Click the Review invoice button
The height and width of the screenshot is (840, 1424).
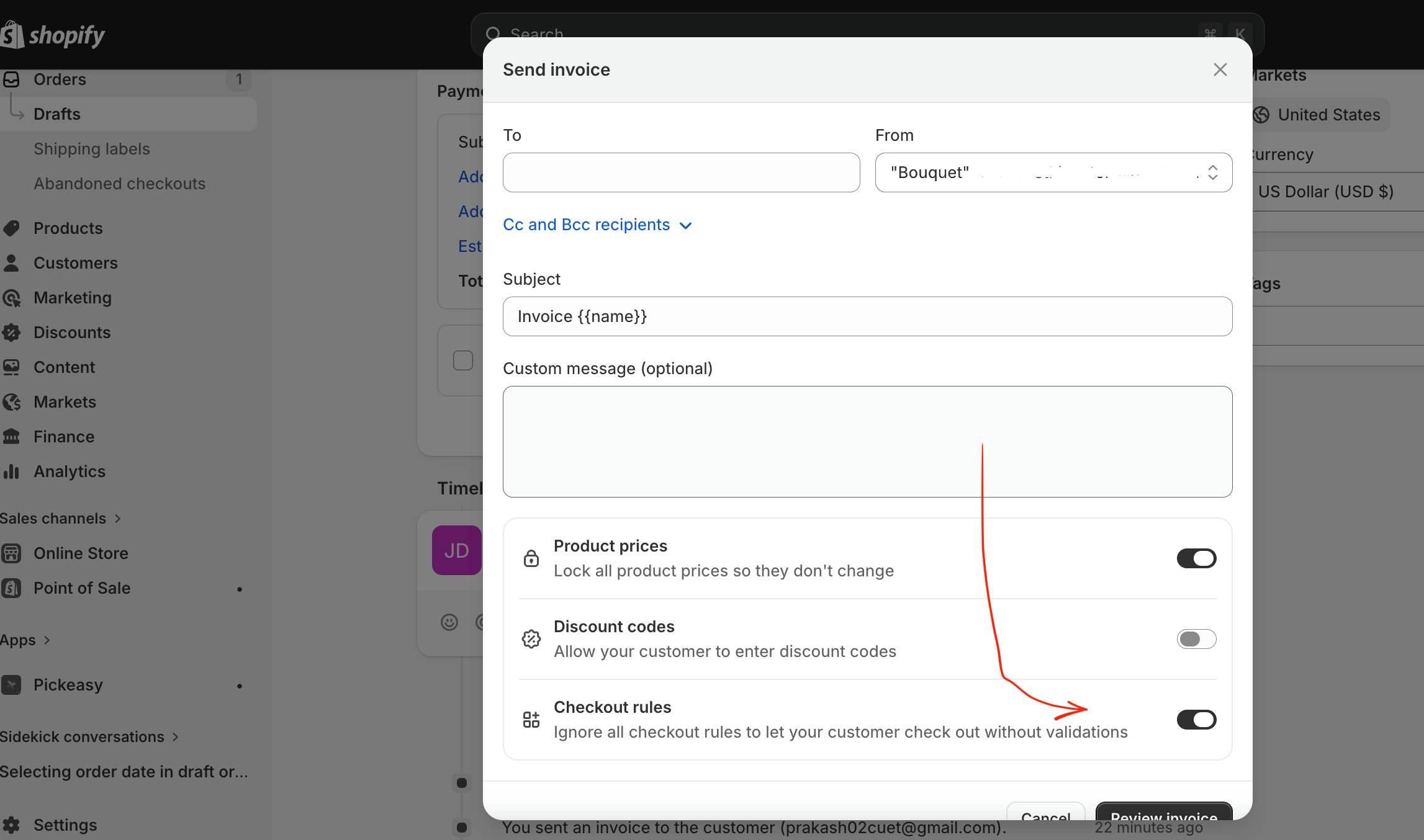tap(1163, 813)
